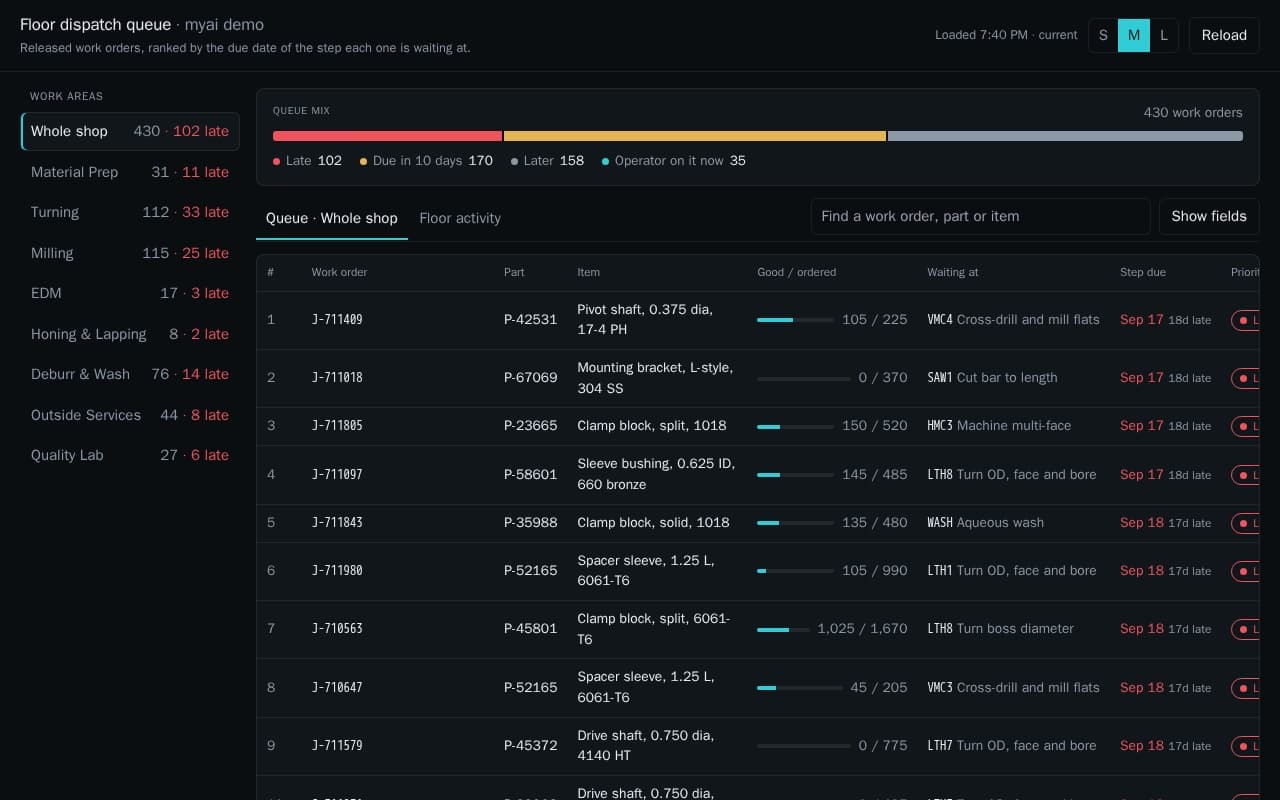Open work order J-711409
This screenshot has width=1280, height=800.
337,320
